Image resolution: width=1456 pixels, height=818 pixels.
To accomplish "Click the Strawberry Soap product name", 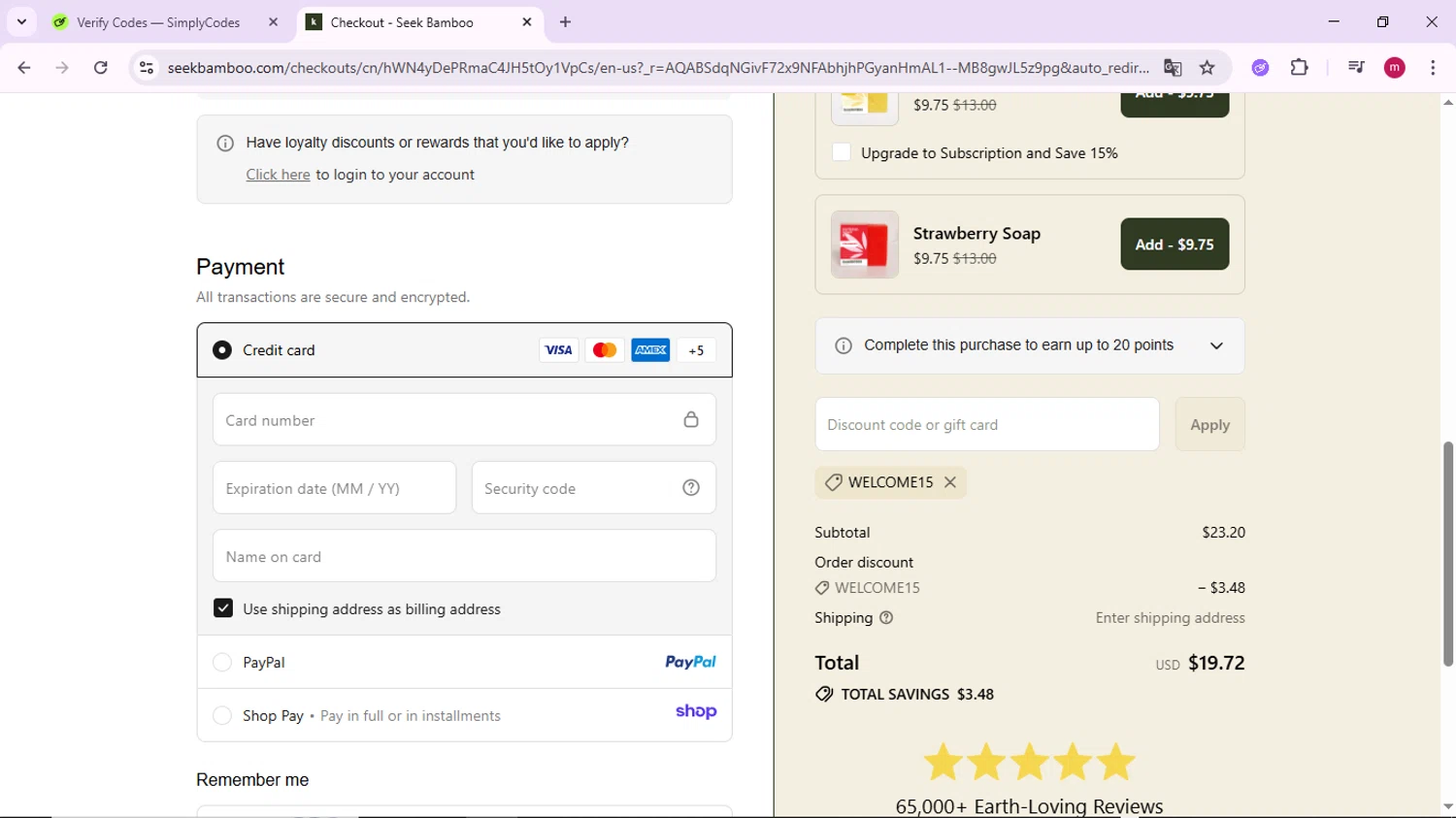I will [x=976, y=233].
